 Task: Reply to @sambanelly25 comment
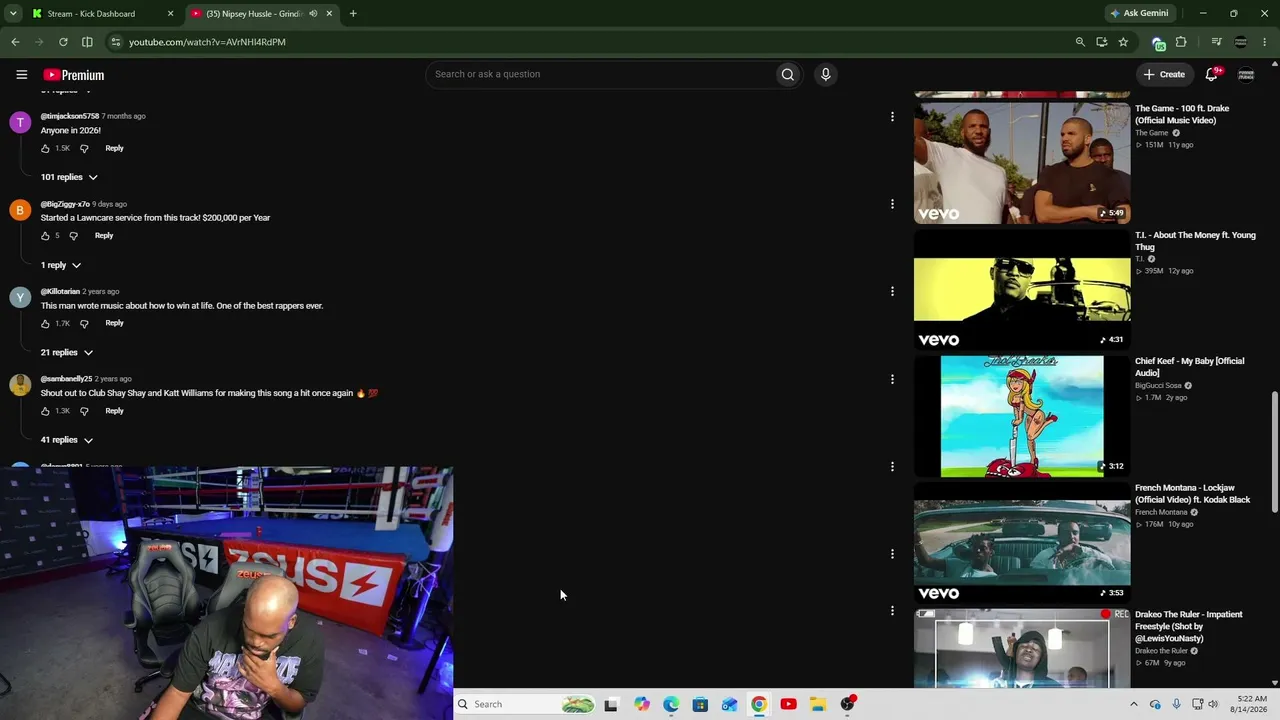pos(114,411)
